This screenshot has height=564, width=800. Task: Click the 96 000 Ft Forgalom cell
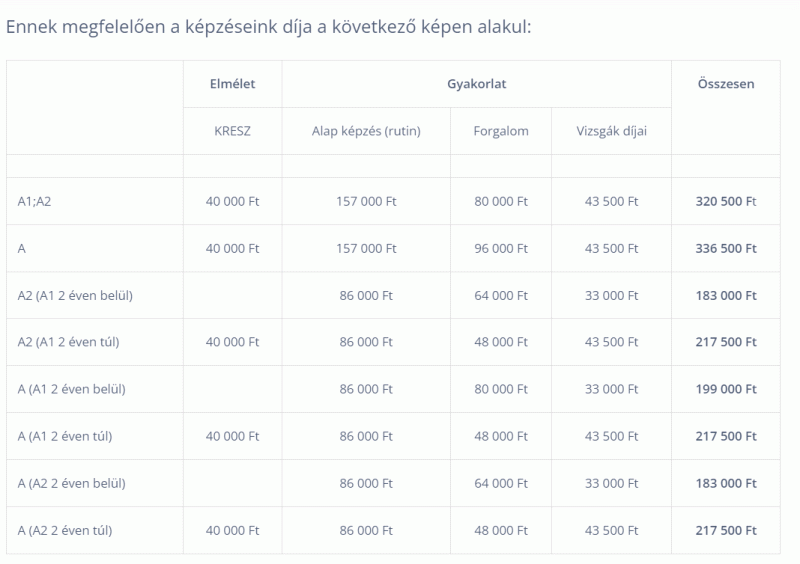[501, 249]
